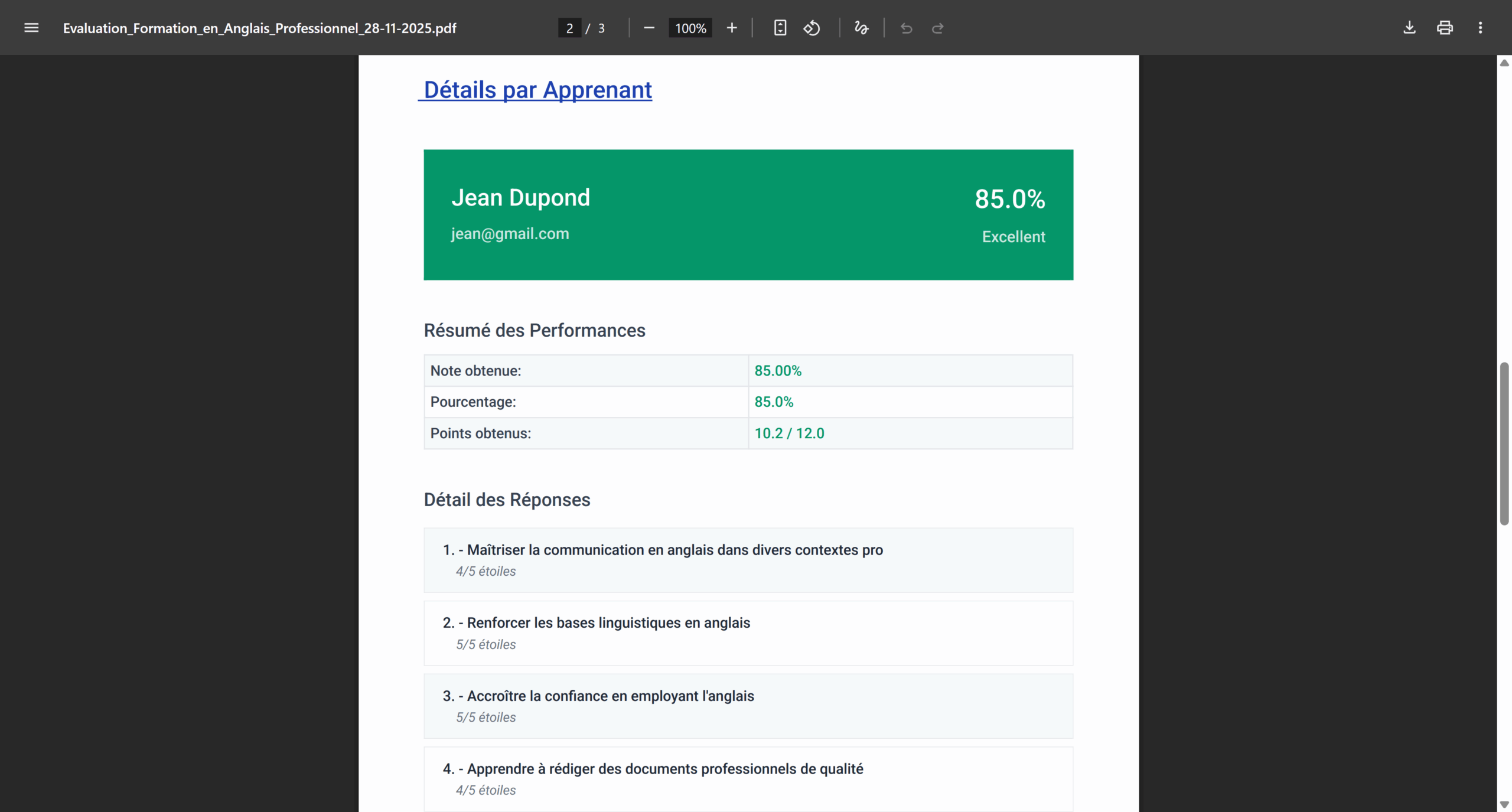1512x812 pixels.
Task: Rotate the page counterclockwise
Action: pyautogui.click(x=812, y=27)
